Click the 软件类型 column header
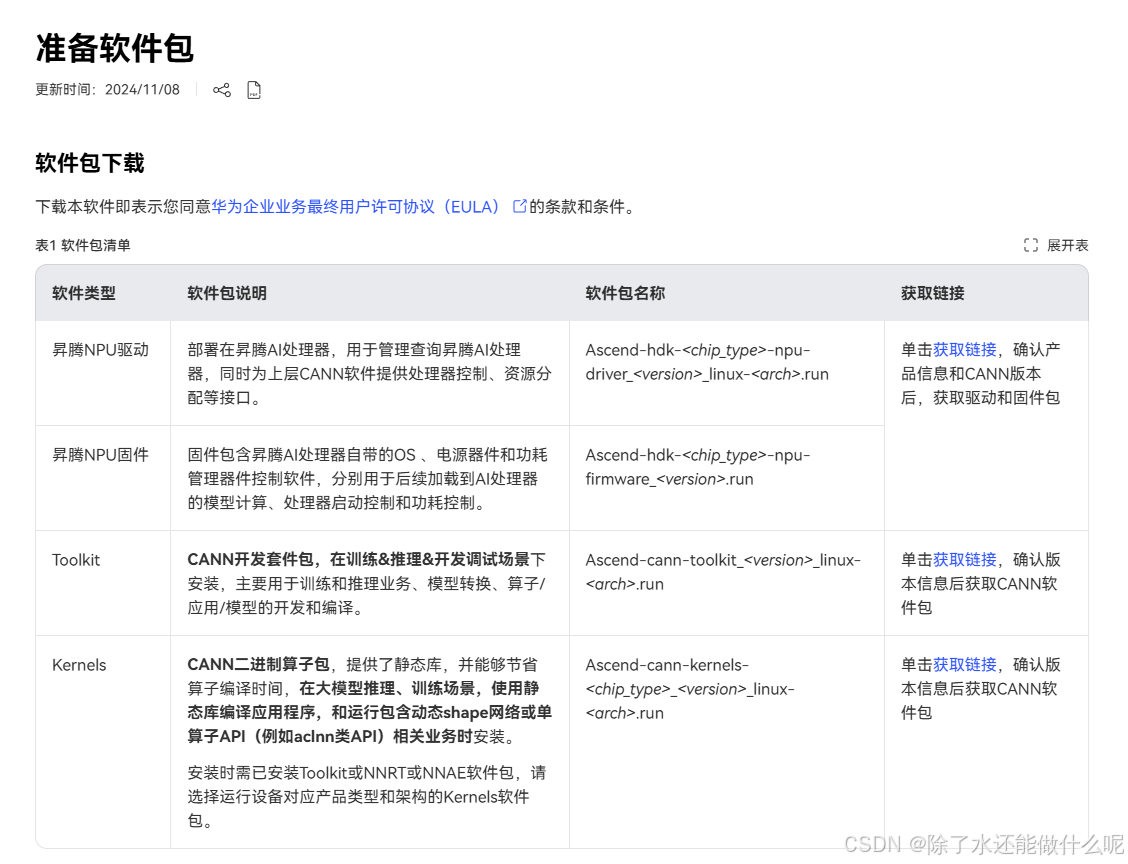This screenshot has width=1128, height=864. [83, 293]
